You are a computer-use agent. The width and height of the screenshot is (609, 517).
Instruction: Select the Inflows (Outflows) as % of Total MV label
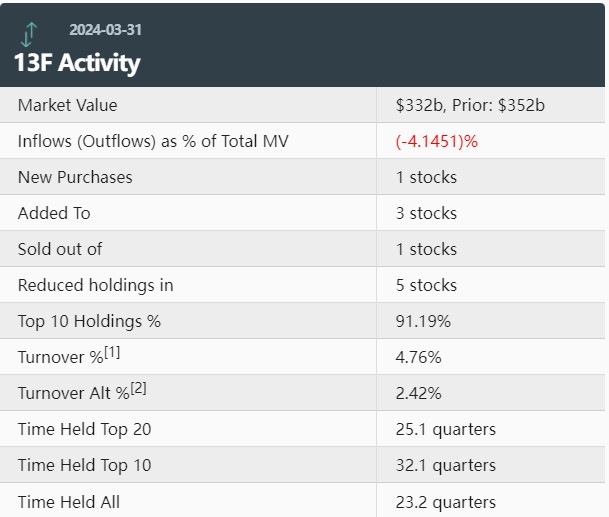coord(153,141)
